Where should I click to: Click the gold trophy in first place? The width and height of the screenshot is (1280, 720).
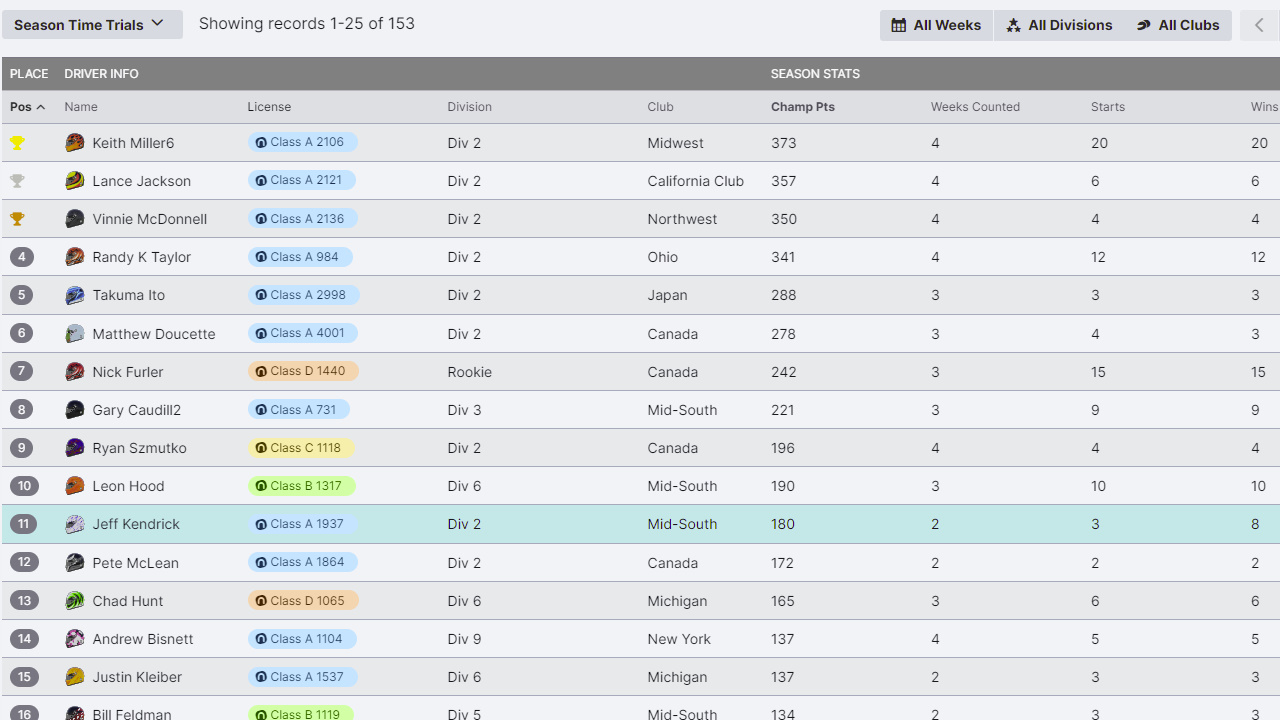click(x=17, y=143)
